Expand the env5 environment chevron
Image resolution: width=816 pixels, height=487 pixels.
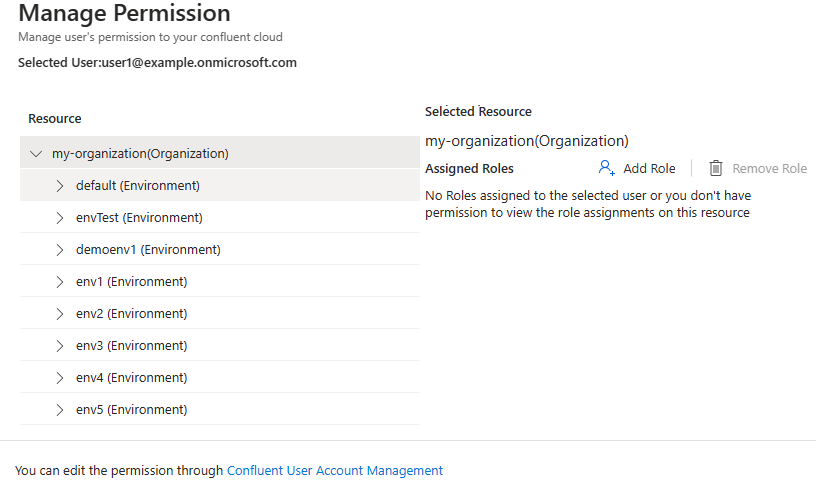pyautogui.click(x=60, y=410)
